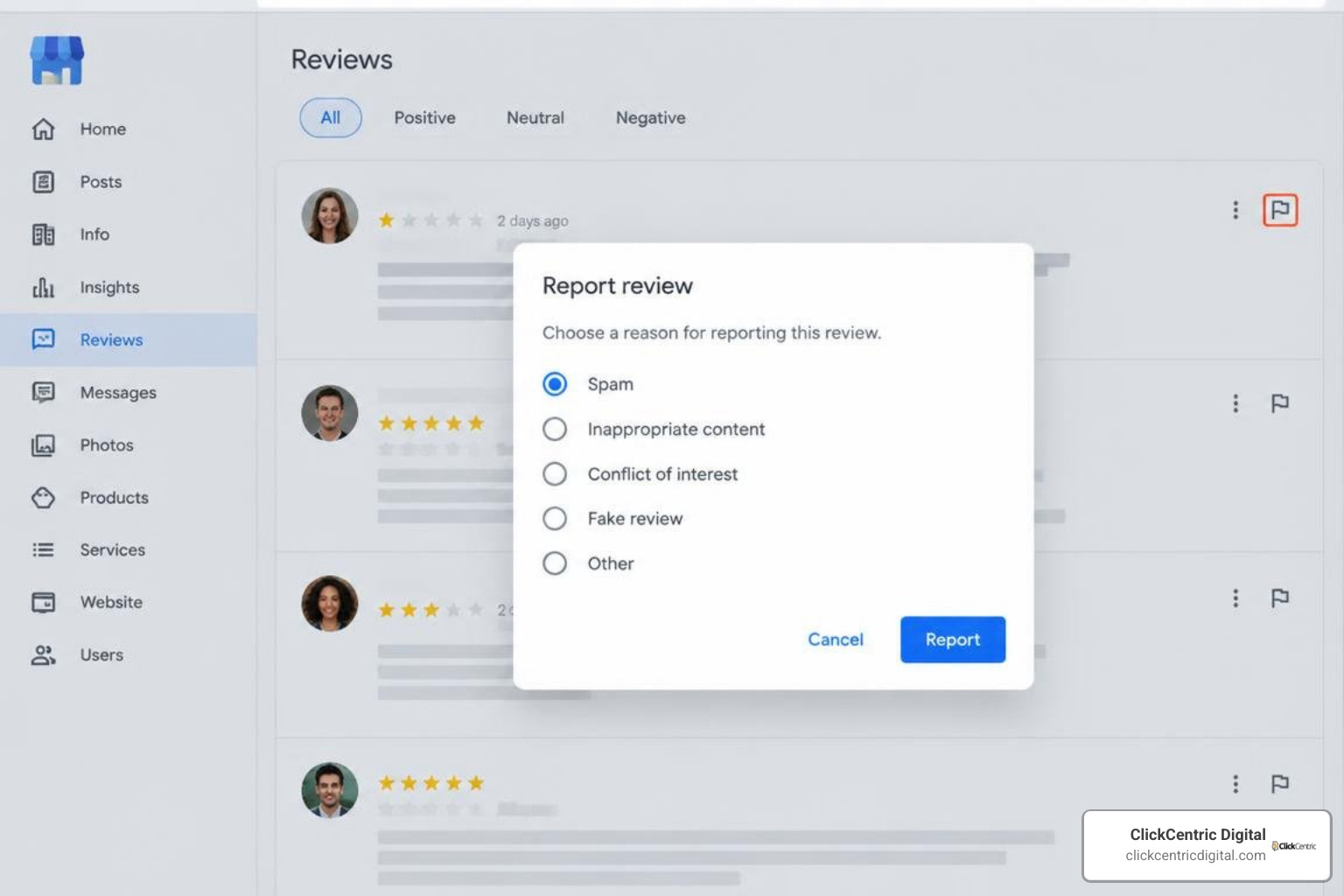The image size is (1344, 896).
Task: Flag the one-star review from 2 days ago
Action: (x=1280, y=210)
